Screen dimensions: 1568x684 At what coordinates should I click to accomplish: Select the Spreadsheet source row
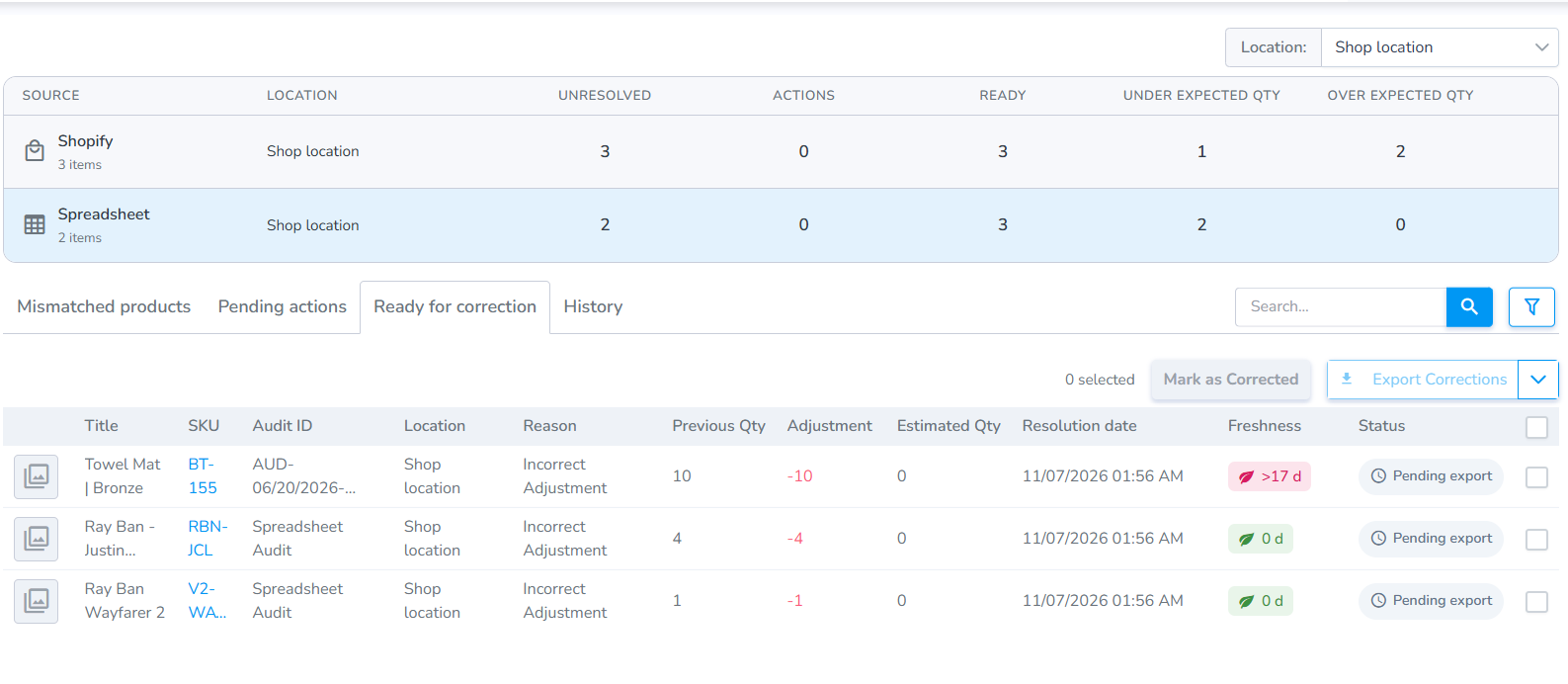[781, 224]
